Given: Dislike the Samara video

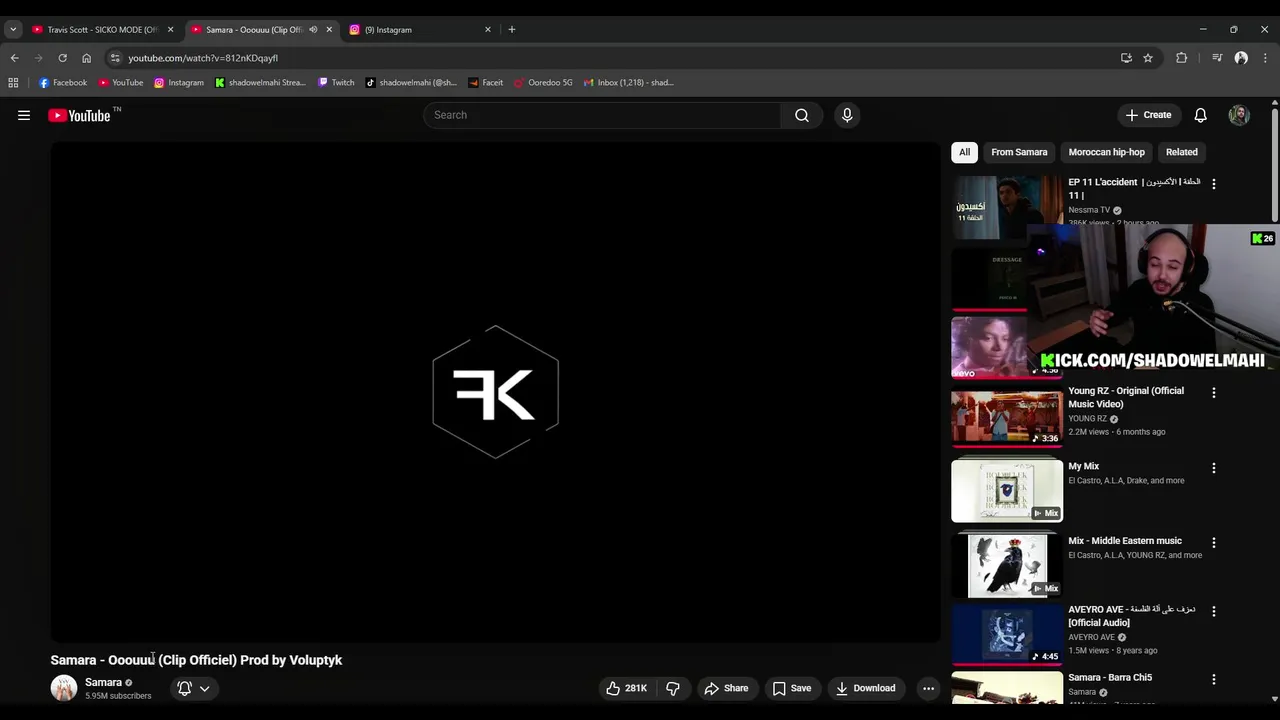Looking at the screenshot, I should pos(673,688).
